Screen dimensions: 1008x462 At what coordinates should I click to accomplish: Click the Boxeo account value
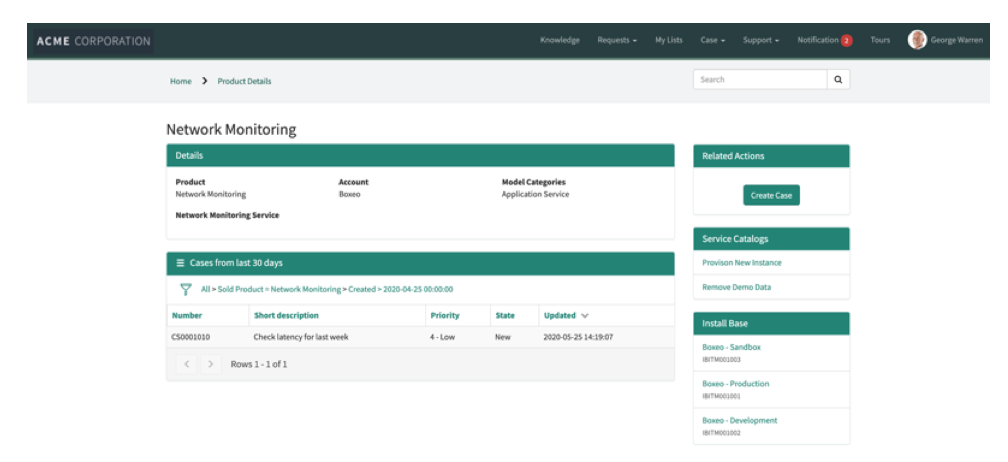pos(349,194)
